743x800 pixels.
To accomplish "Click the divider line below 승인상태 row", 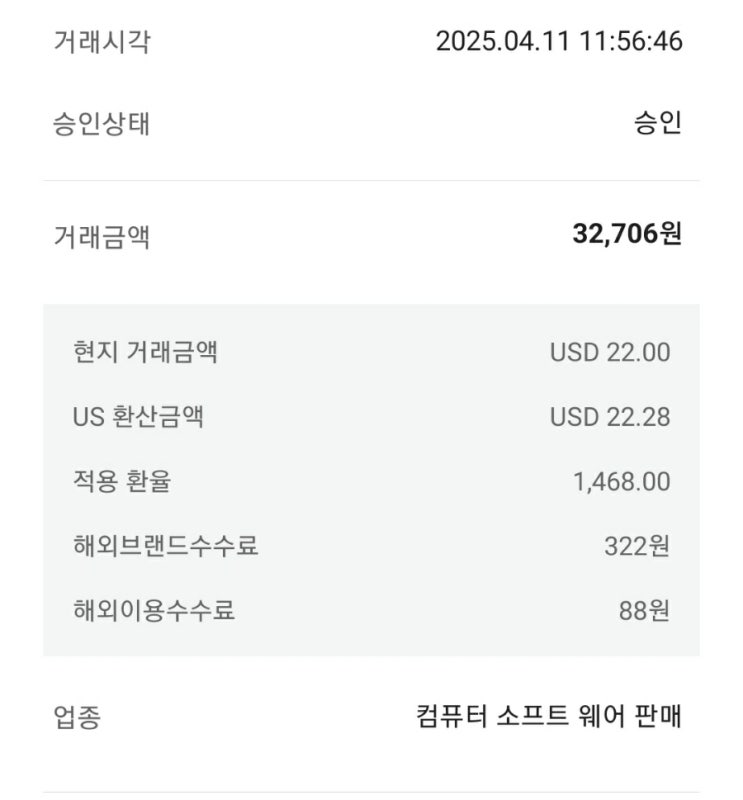I will 371,181.
